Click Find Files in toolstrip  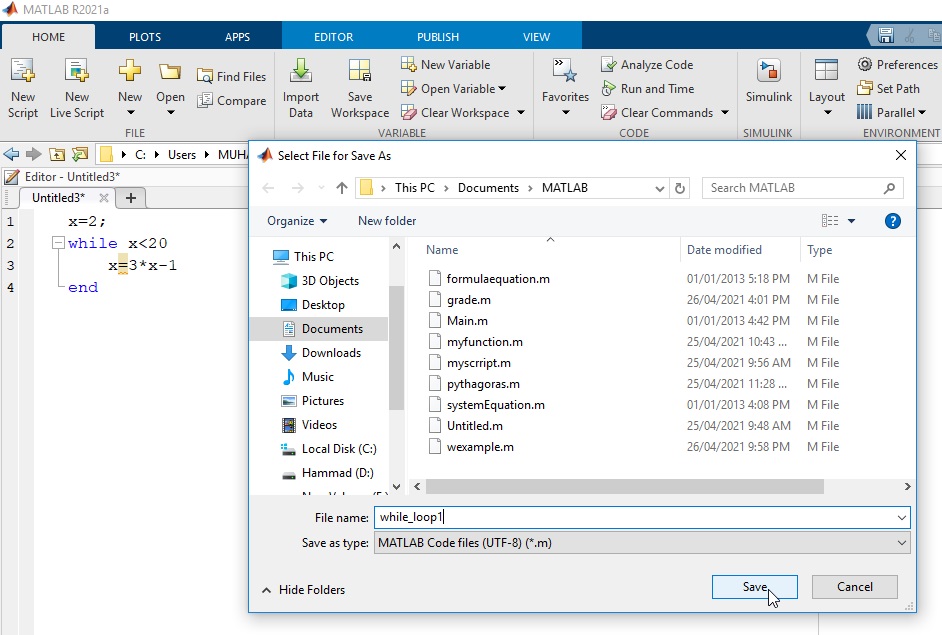231,76
